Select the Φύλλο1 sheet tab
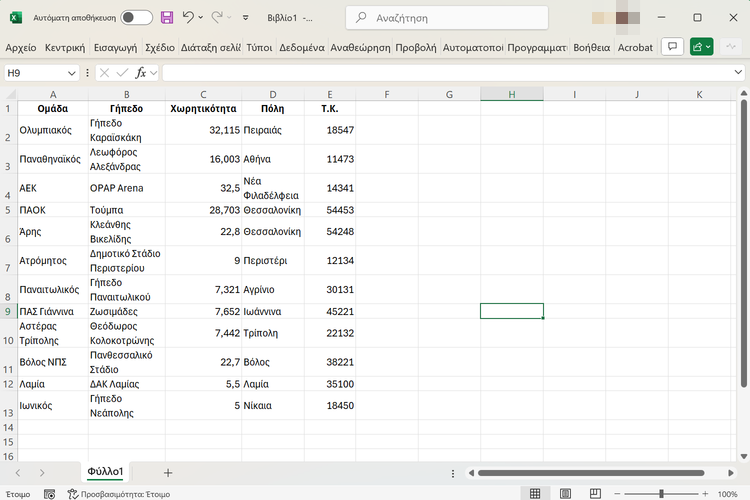The height and width of the screenshot is (500, 750). pyautogui.click(x=105, y=472)
